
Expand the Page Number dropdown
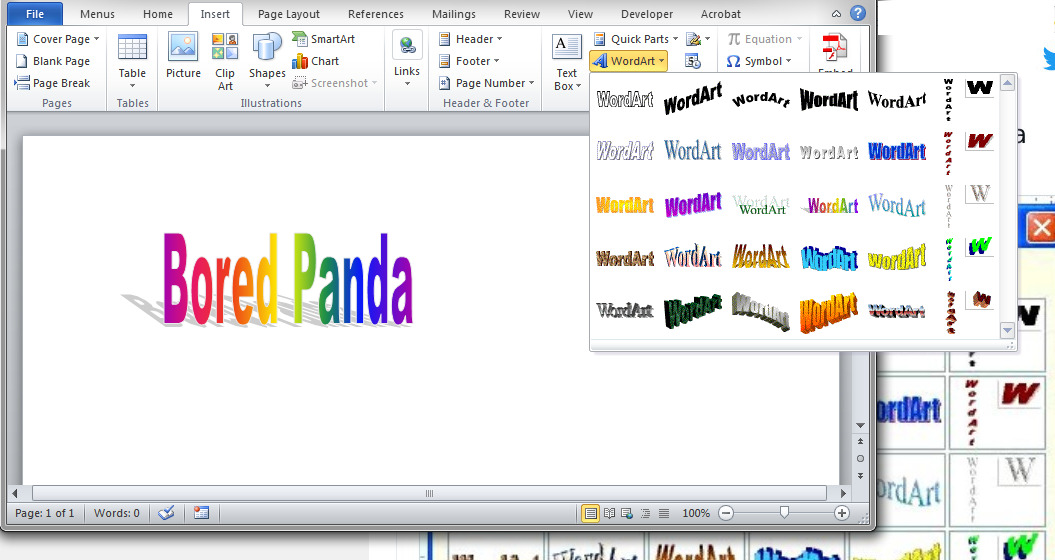(x=486, y=83)
